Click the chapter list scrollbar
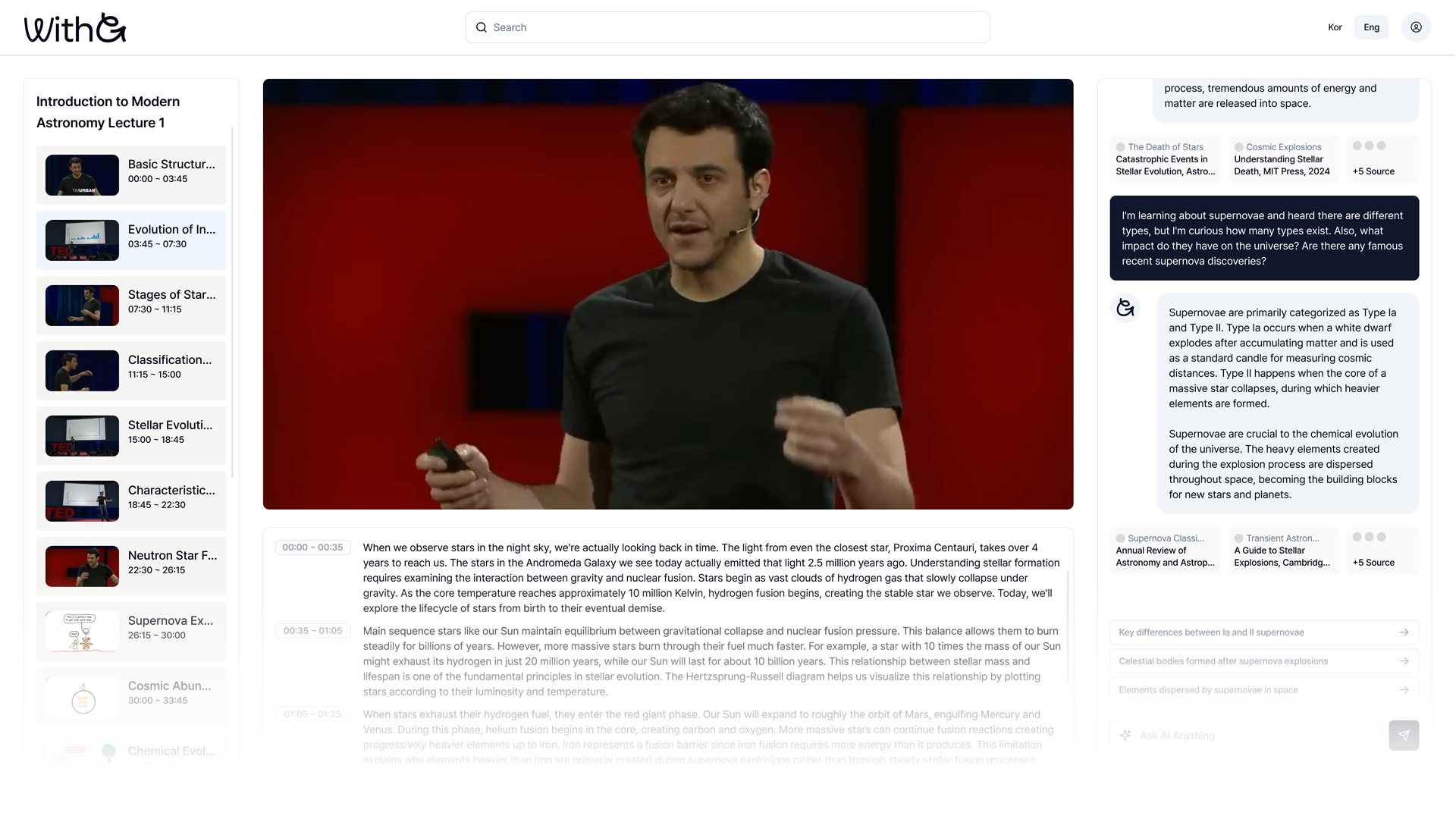Viewport: 1456px width, 819px height. pyautogui.click(x=232, y=303)
